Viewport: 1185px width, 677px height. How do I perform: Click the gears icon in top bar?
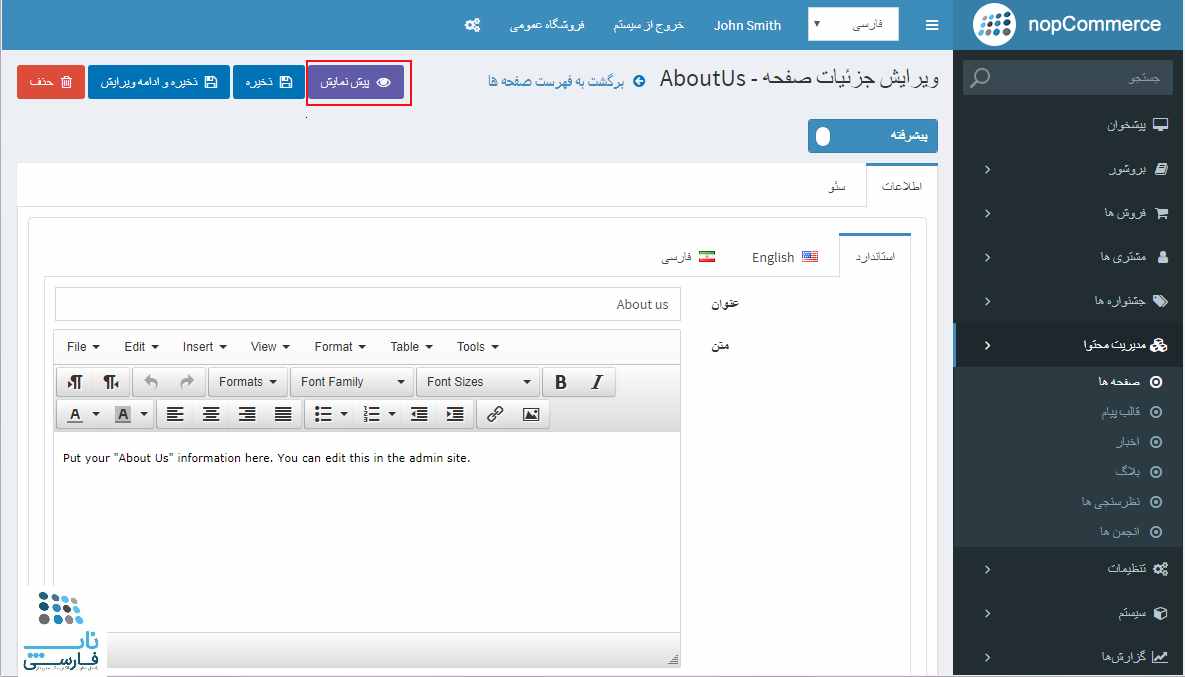(473, 25)
